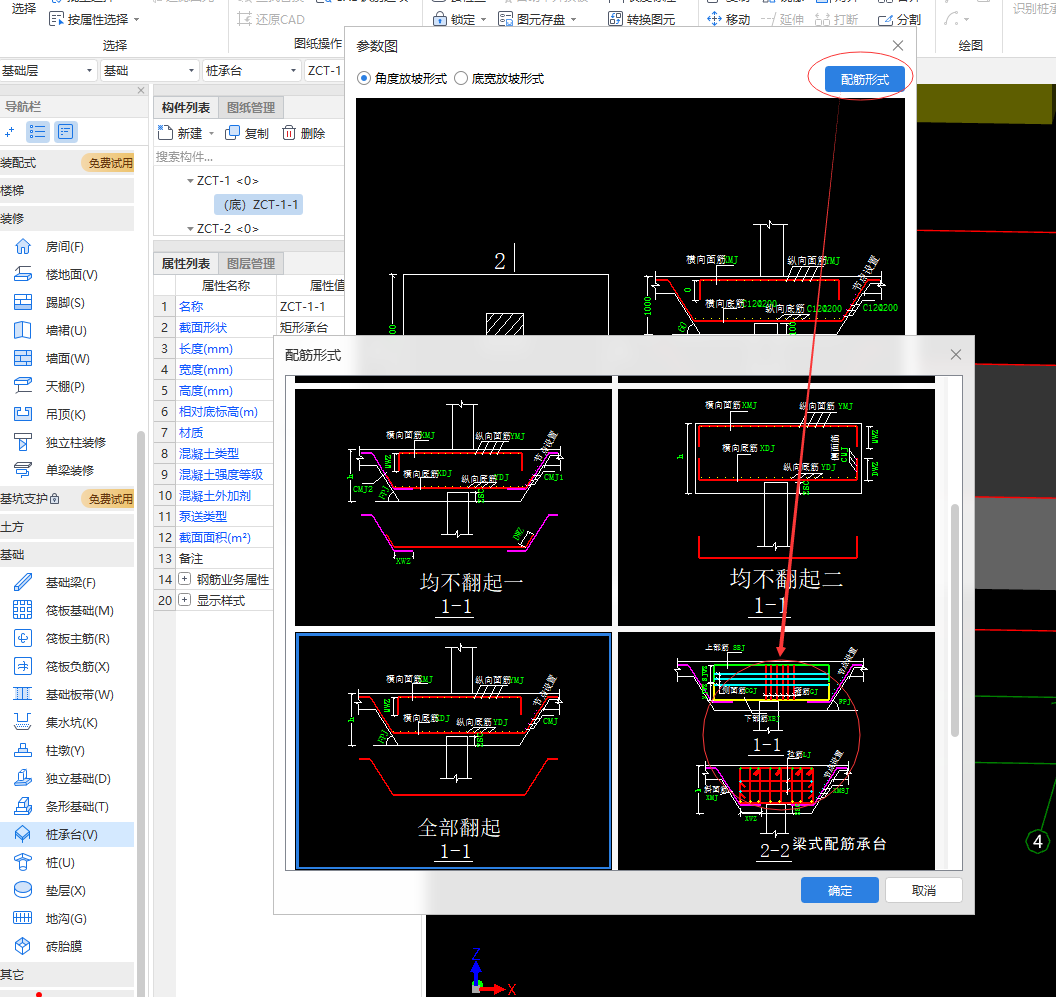Select the 吊顶(K) suspended ceiling icon
The image size is (1056, 997).
[23, 414]
